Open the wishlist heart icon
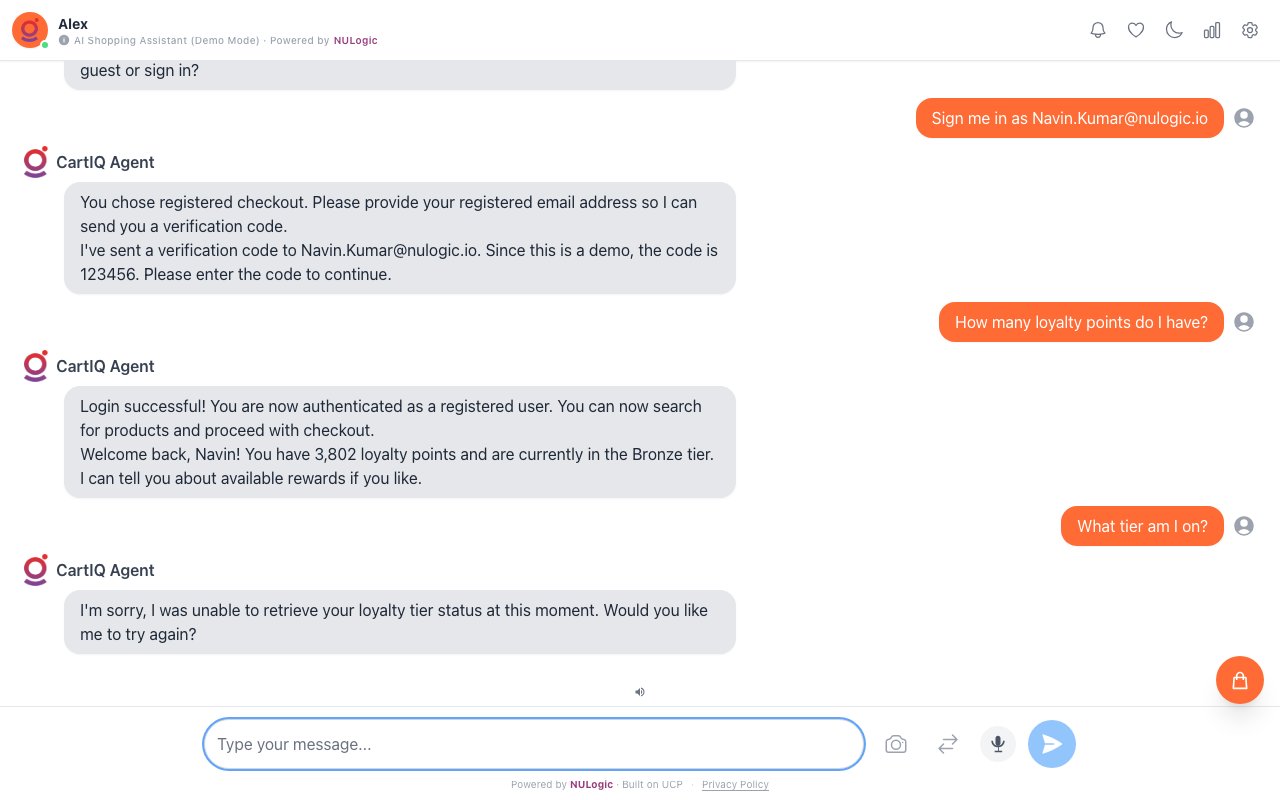This screenshot has height=800, width=1280. 1136,30
